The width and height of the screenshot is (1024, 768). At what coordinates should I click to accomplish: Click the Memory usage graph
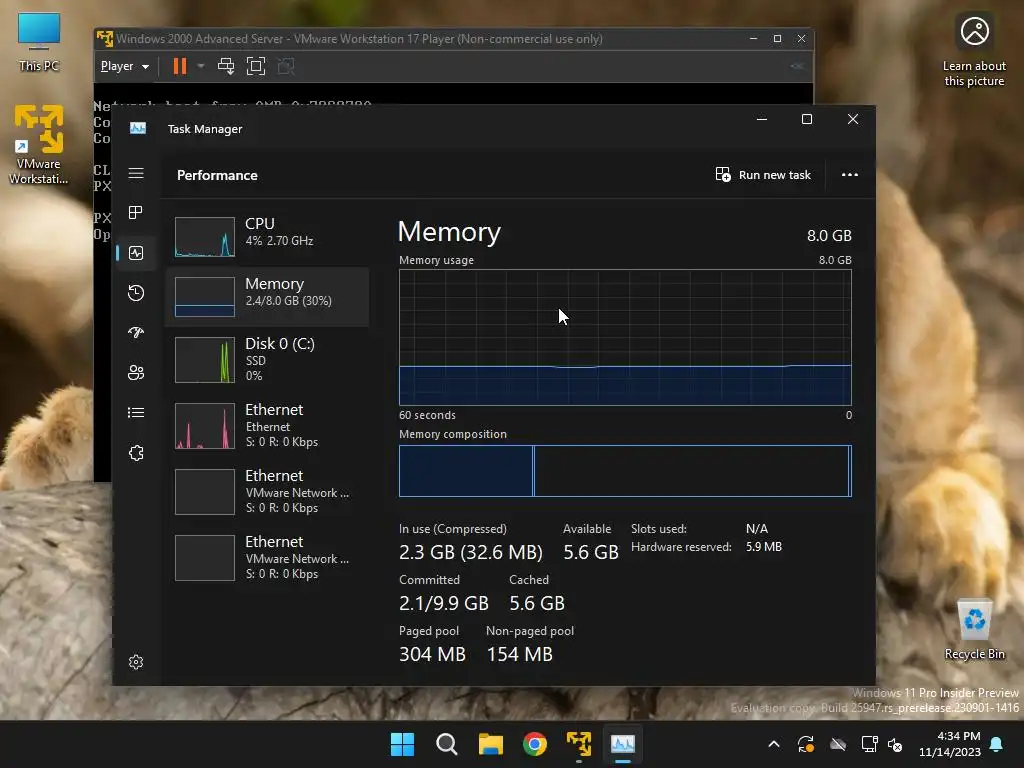pos(625,338)
